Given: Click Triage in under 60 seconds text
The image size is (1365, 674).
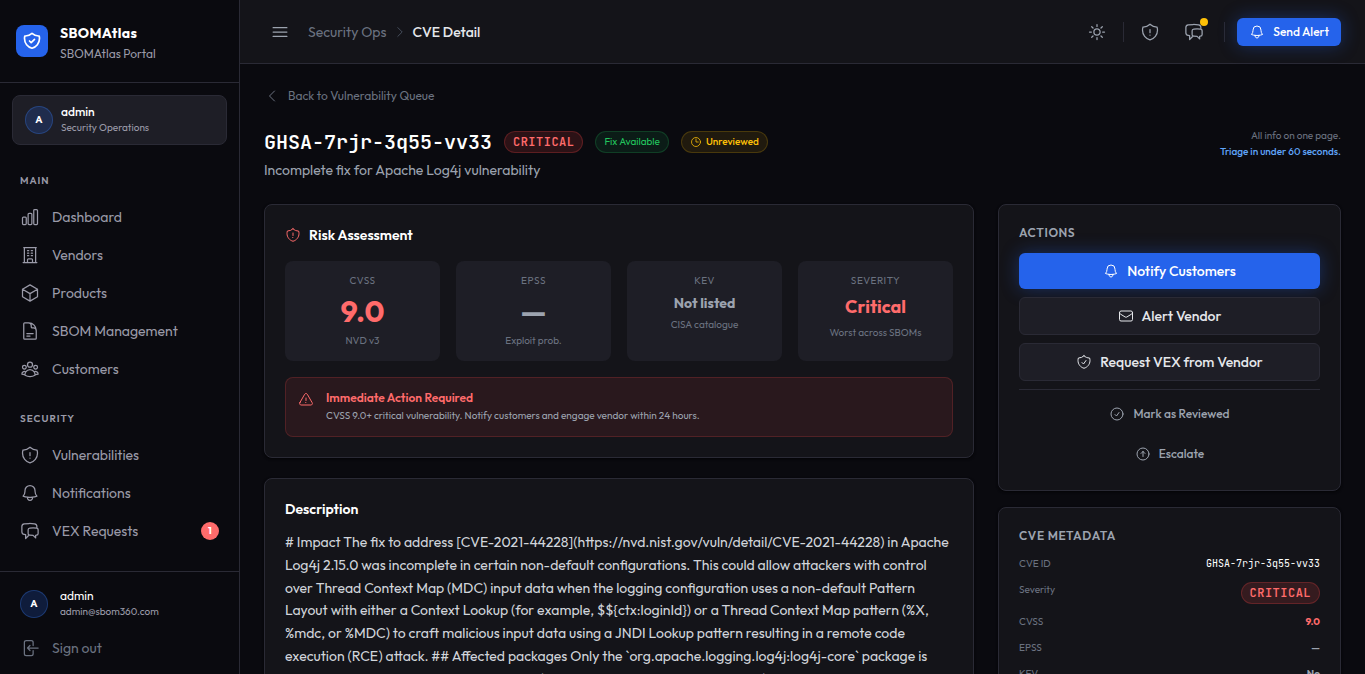Looking at the screenshot, I should pos(1280,152).
